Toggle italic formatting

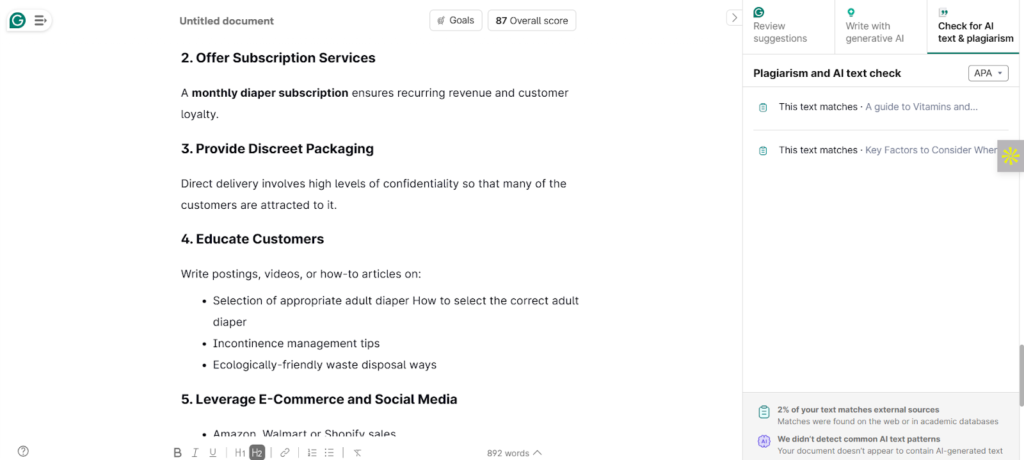point(196,453)
